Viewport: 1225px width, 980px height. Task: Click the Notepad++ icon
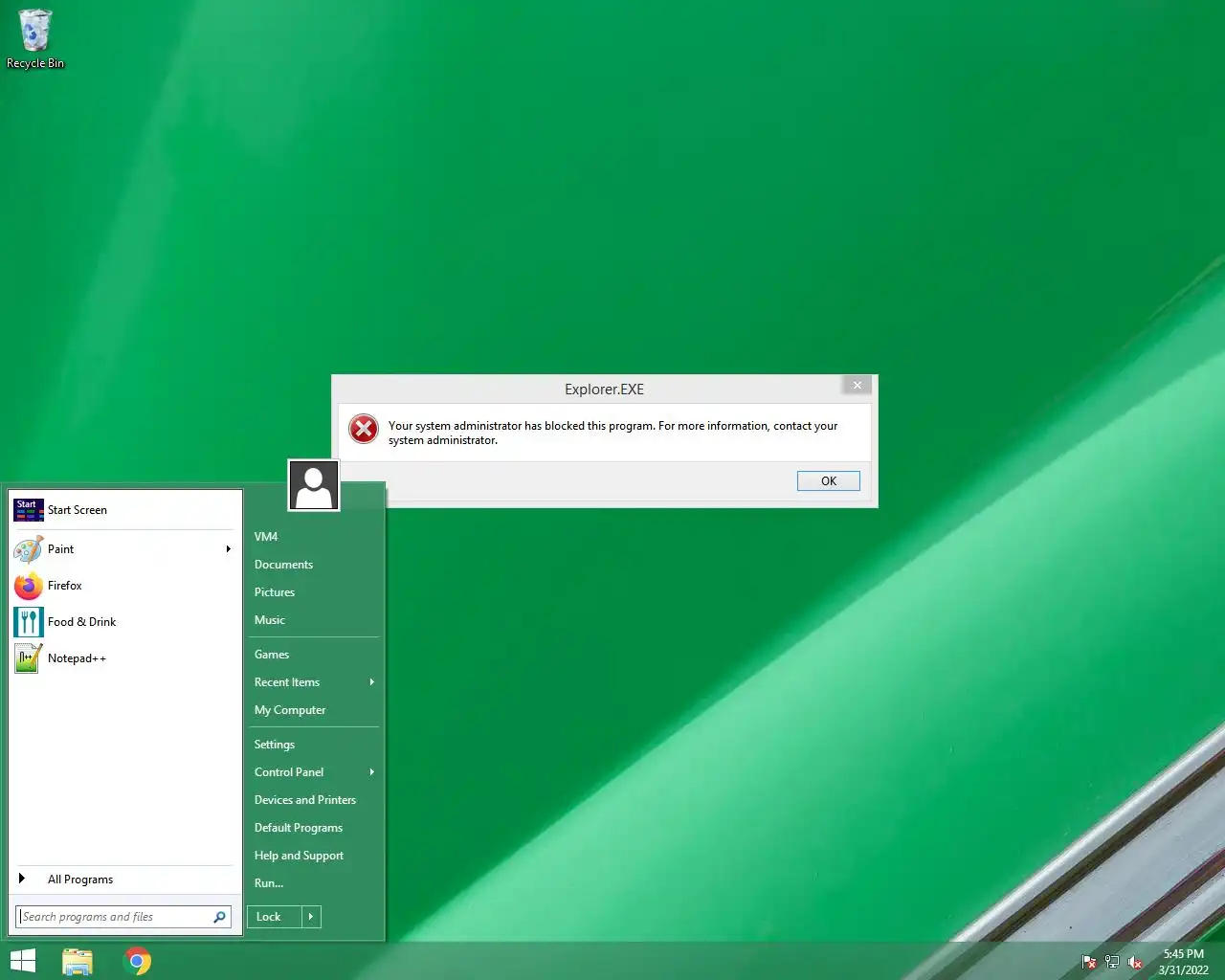(x=29, y=658)
